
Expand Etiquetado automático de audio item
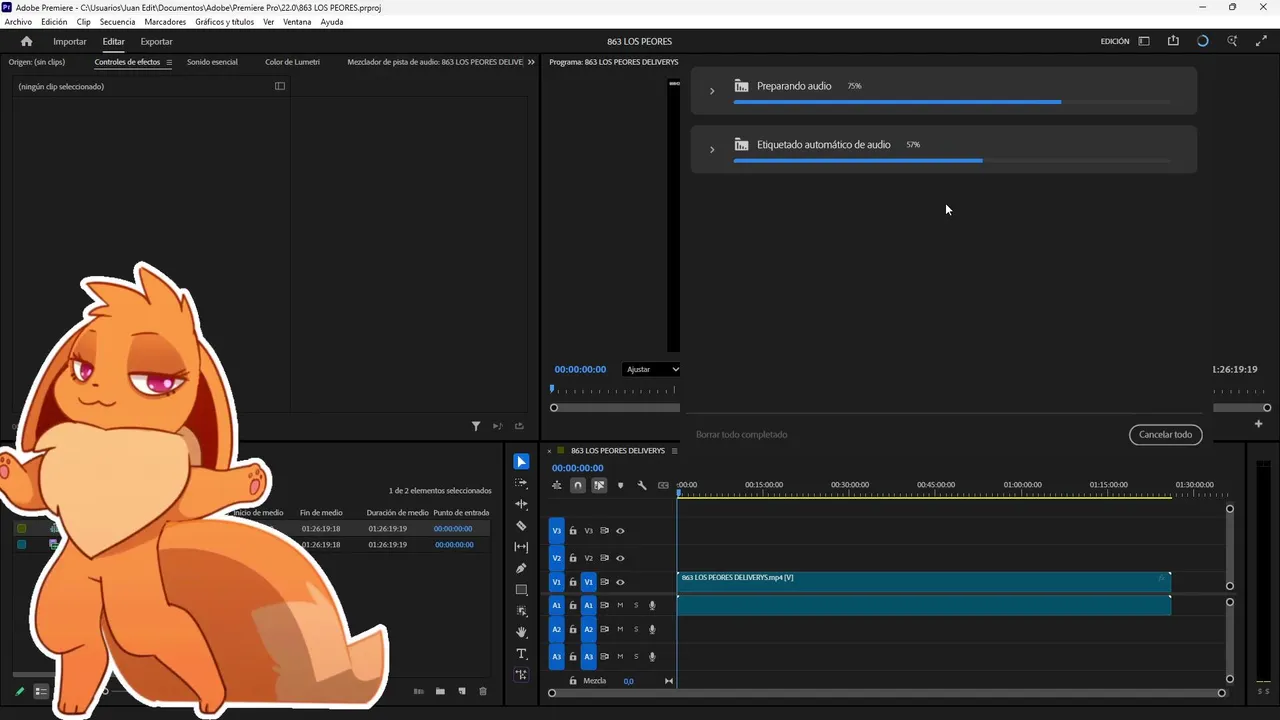pyautogui.click(x=712, y=150)
